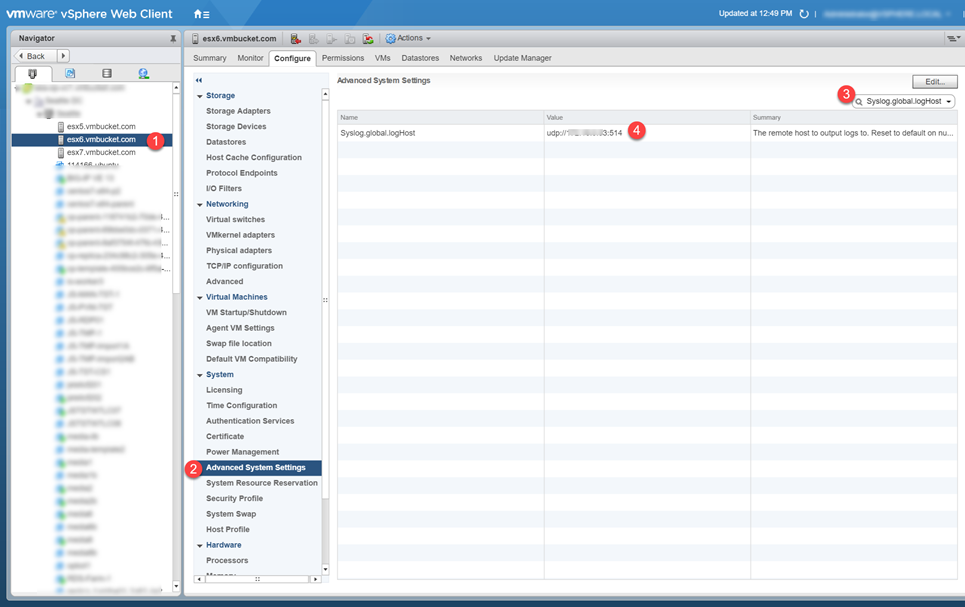The image size is (965, 607).
Task: Open the Datastores tab
Action: [420, 58]
